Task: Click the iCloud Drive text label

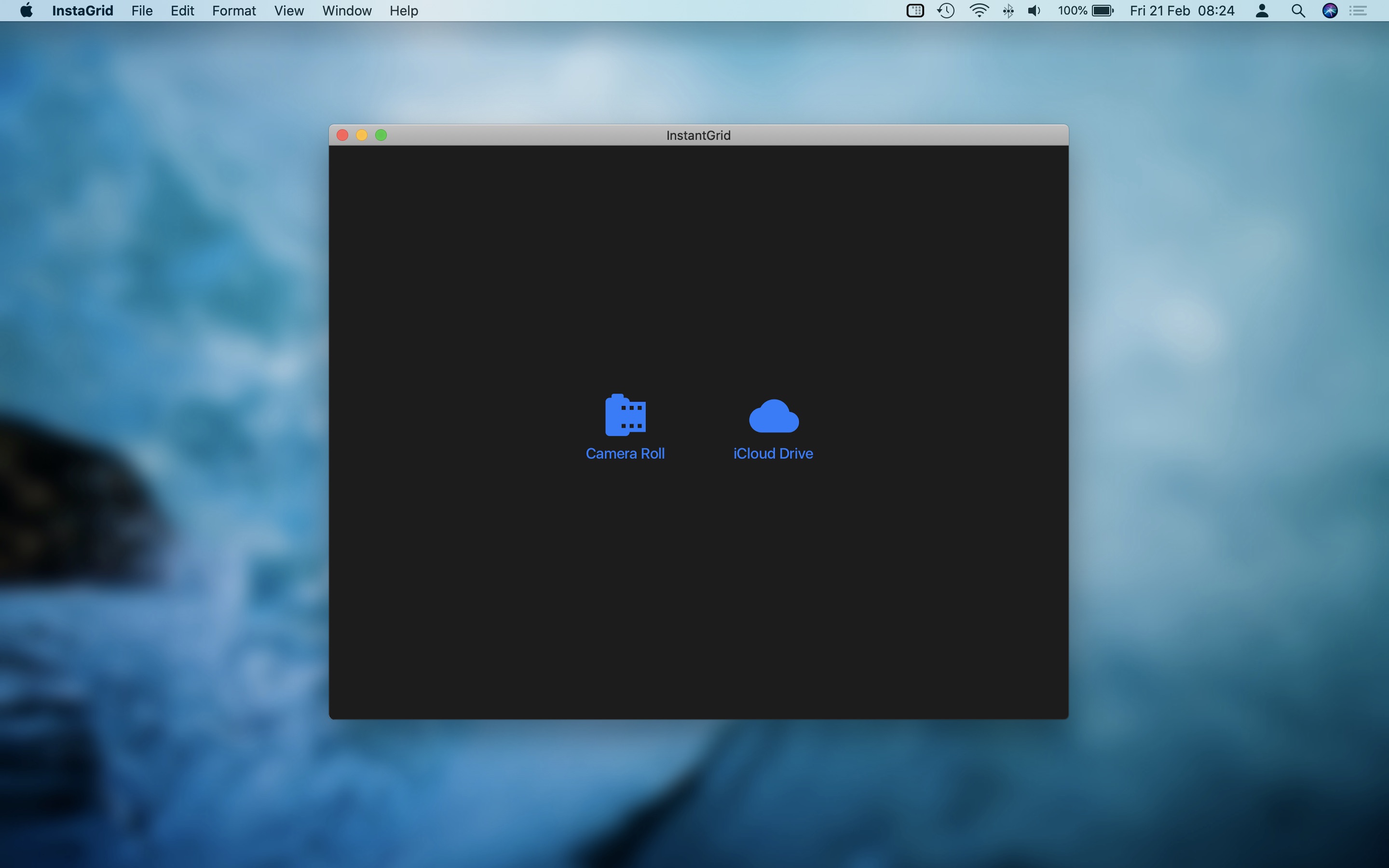Action: pos(773,453)
